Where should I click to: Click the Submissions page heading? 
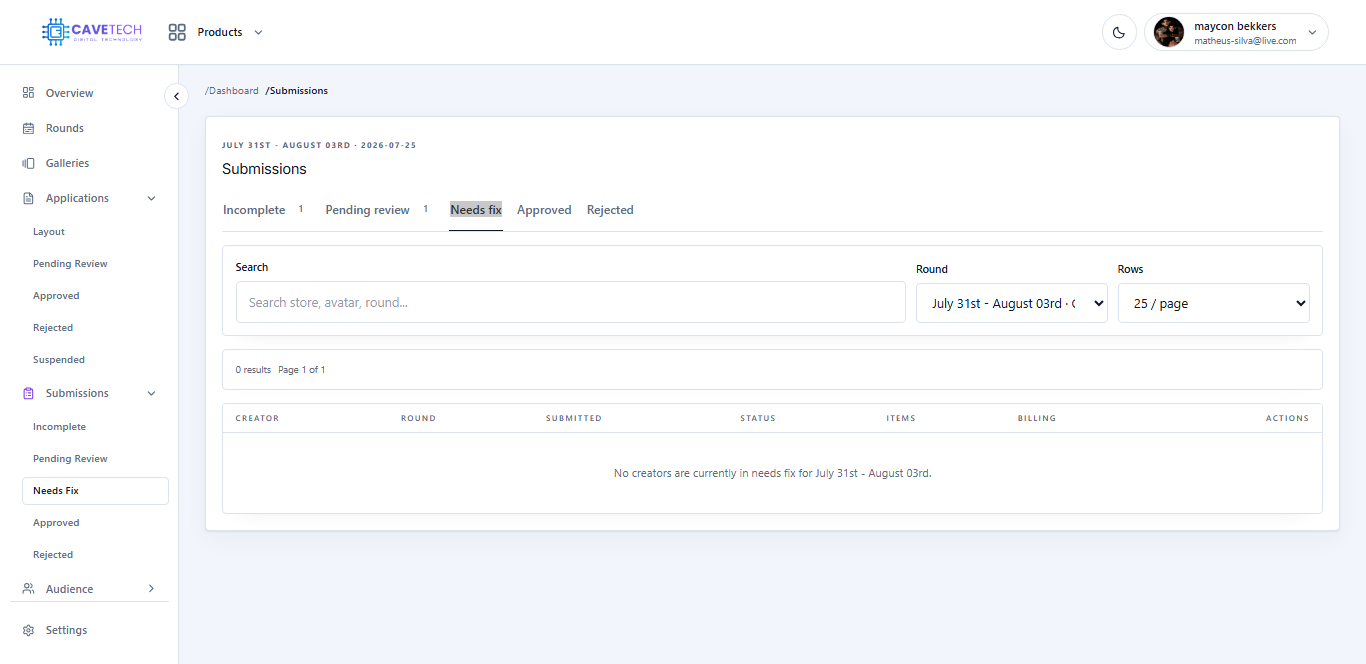click(264, 169)
